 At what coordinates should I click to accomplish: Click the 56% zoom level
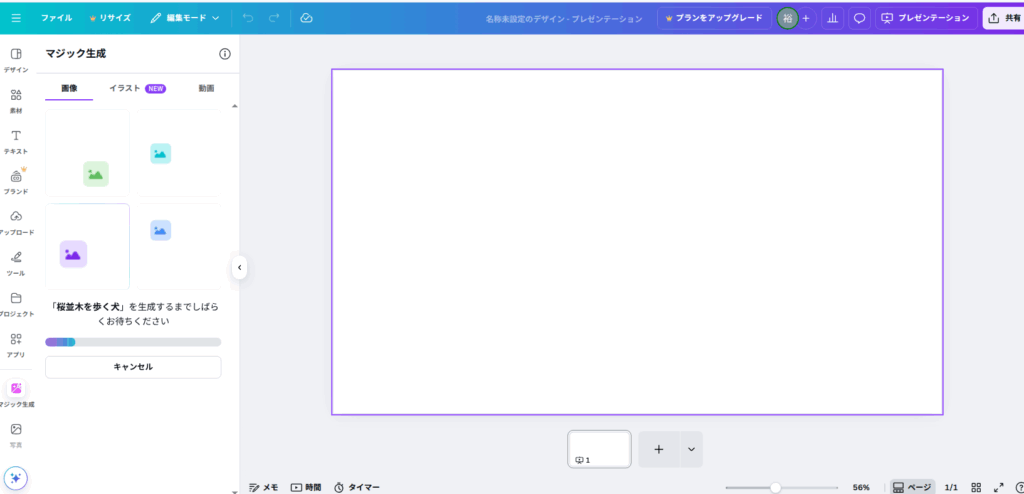(861, 487)
